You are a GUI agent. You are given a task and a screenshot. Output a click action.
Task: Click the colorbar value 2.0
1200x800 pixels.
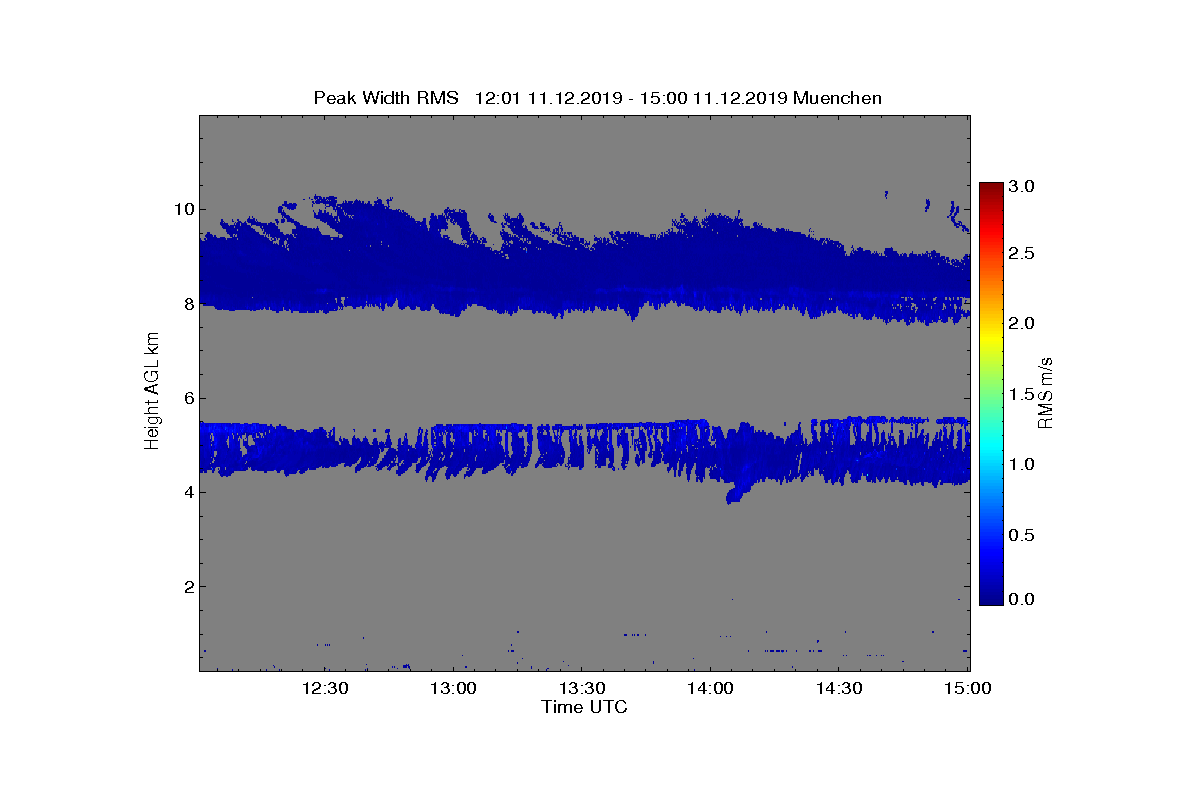pos(1021,323)
